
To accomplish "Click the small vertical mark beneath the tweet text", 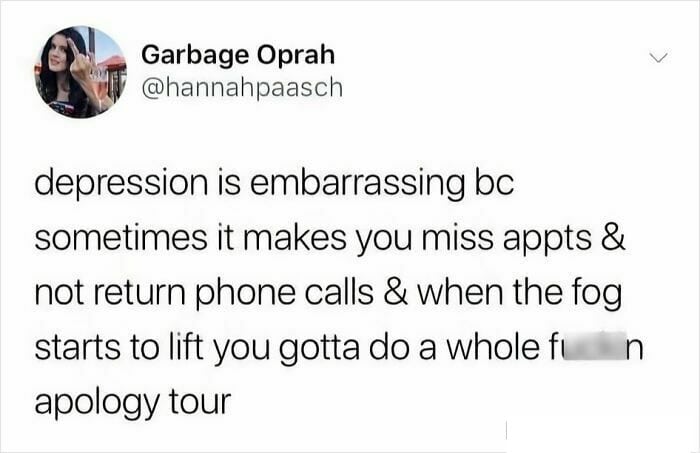I will 506,429.
